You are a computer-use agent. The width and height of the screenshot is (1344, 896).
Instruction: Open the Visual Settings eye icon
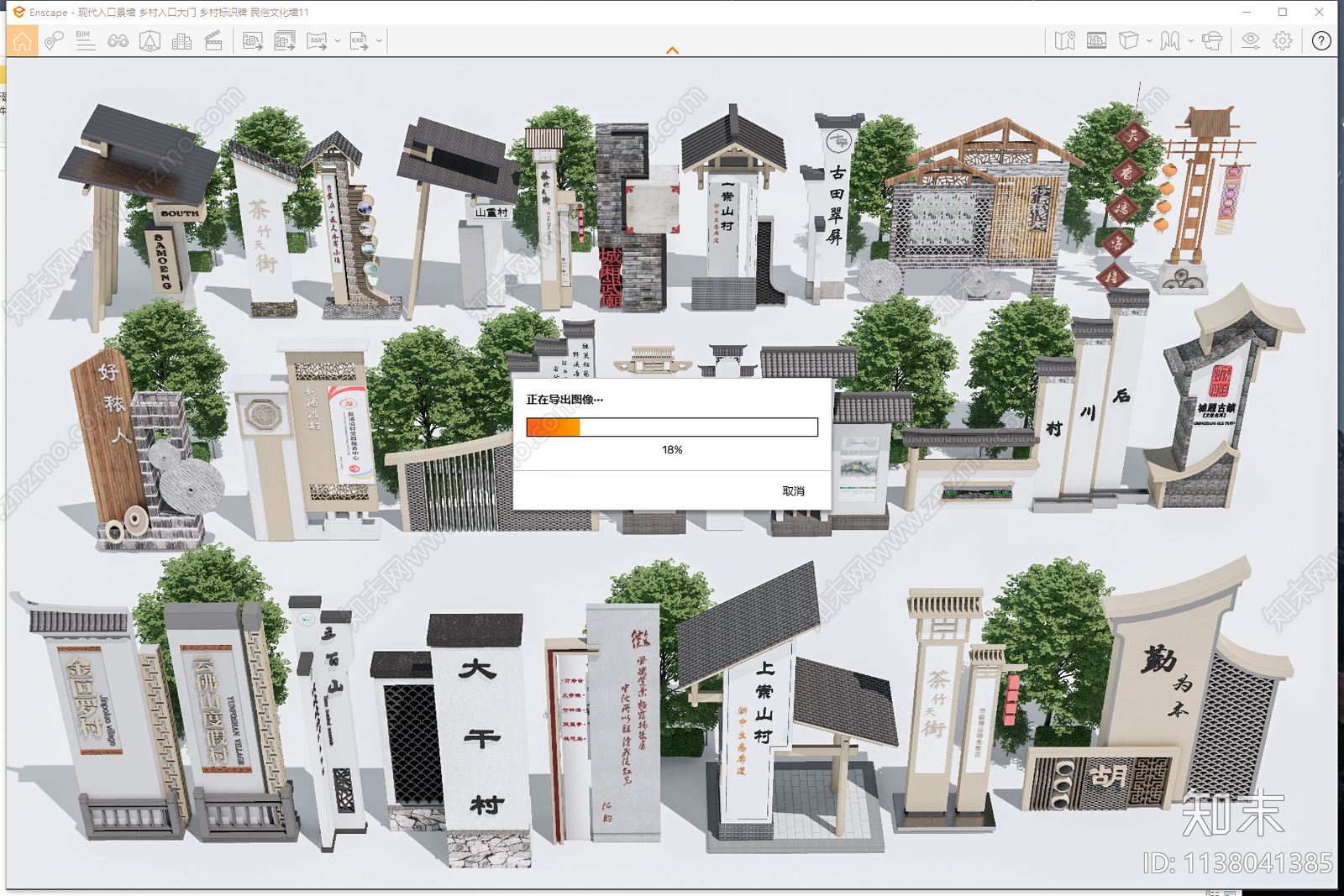(1251, 40)
